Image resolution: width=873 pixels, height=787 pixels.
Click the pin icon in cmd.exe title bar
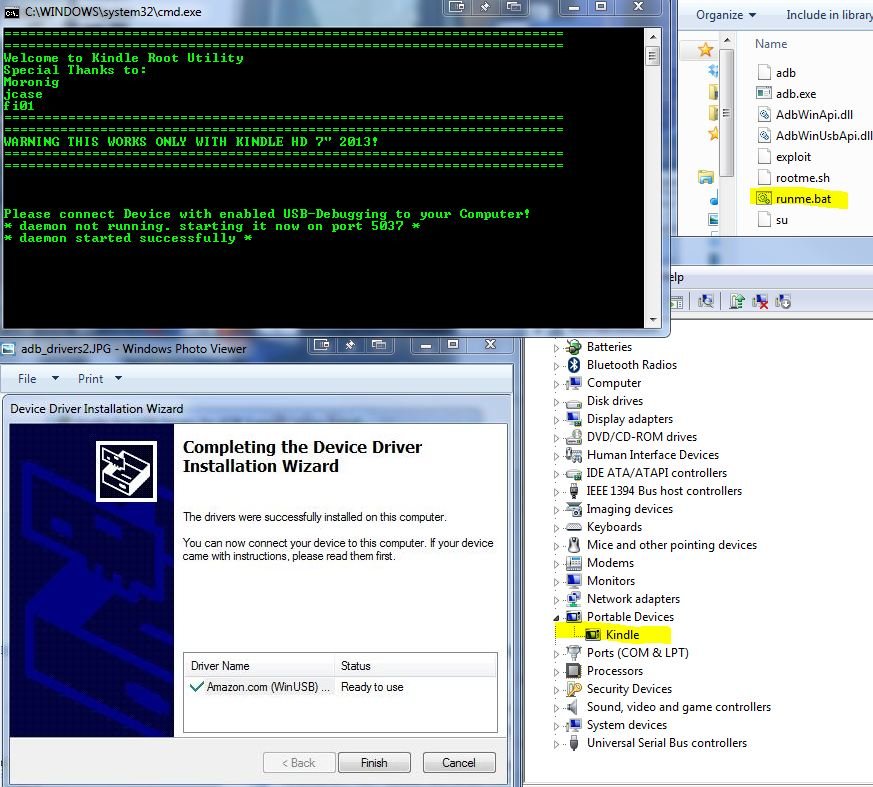[485, 7]
